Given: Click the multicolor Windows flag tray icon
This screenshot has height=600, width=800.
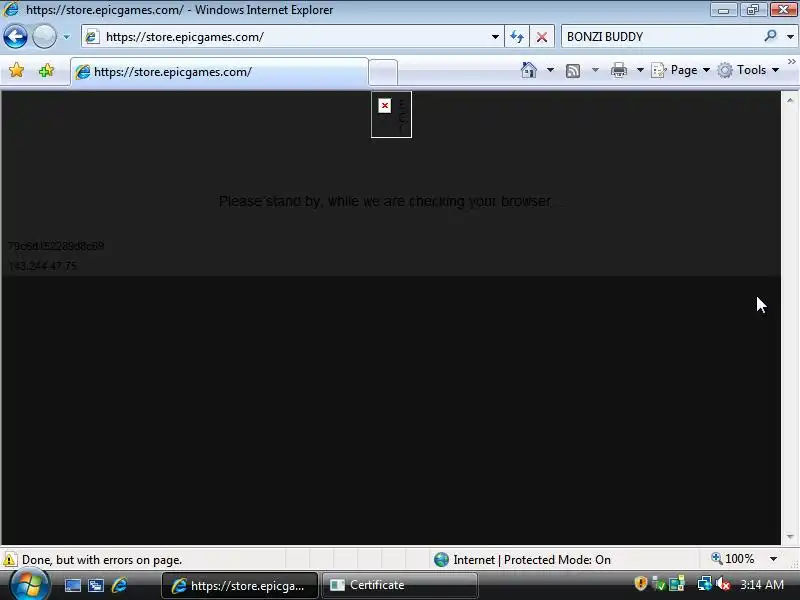Looking at the screenshot, I should [x=677, y=583].
